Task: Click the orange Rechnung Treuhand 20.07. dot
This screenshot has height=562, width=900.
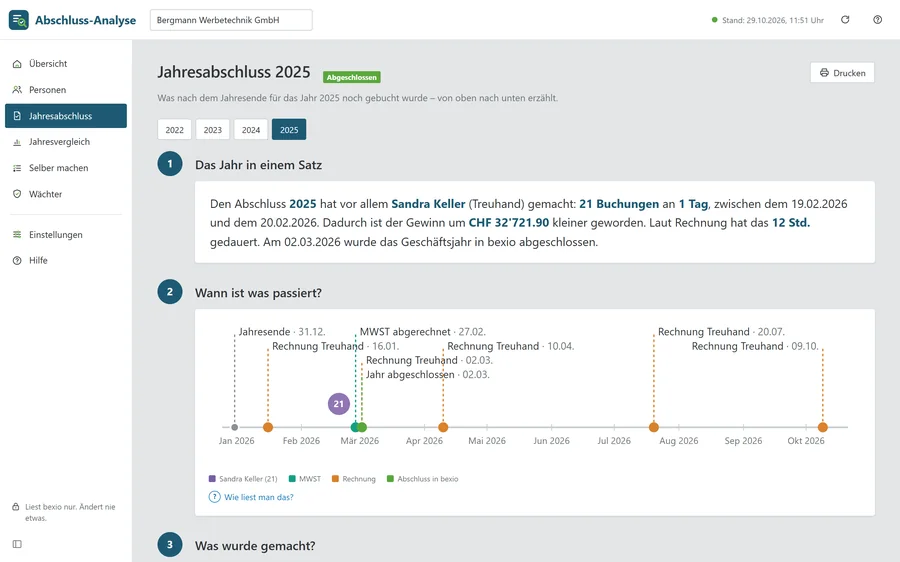Action: pyautogui.click(x=654, y=427)
